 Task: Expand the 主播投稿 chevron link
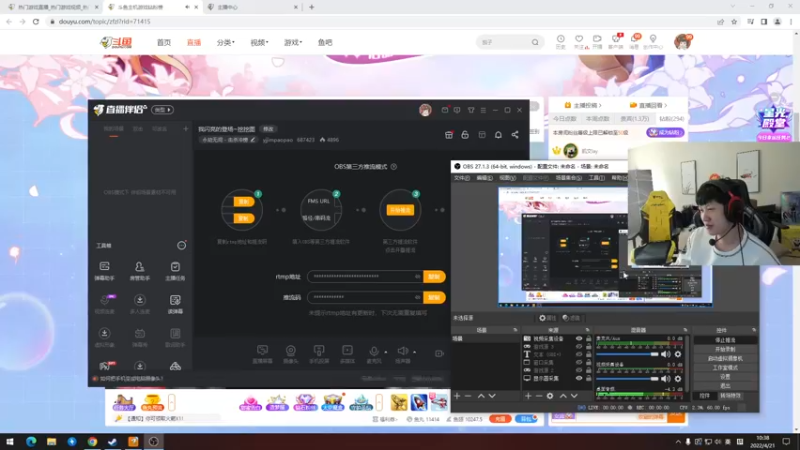(x=583, y=105)
